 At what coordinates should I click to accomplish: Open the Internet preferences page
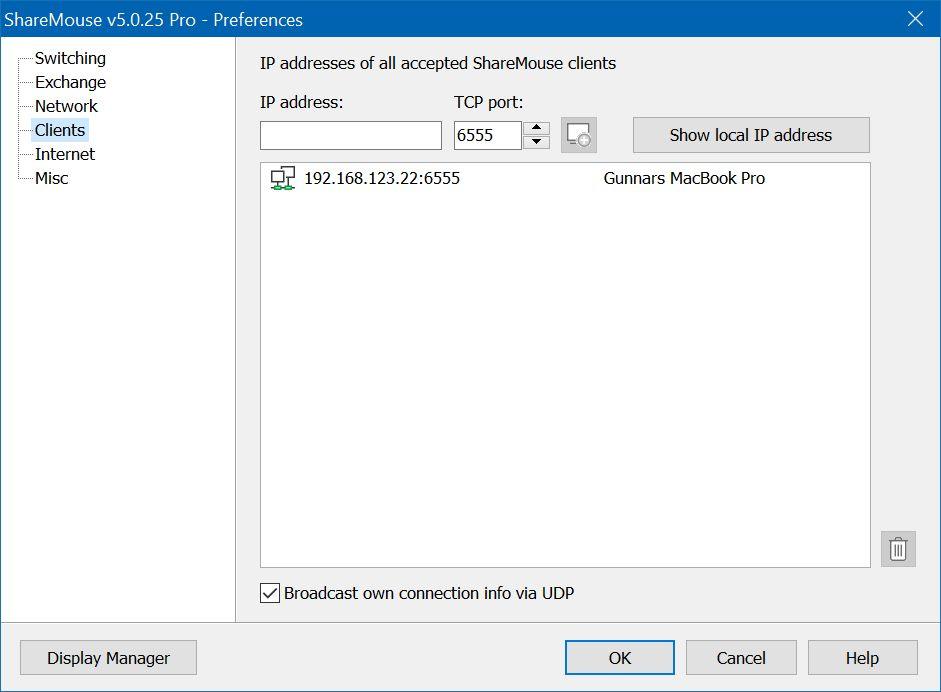point(65,154)
